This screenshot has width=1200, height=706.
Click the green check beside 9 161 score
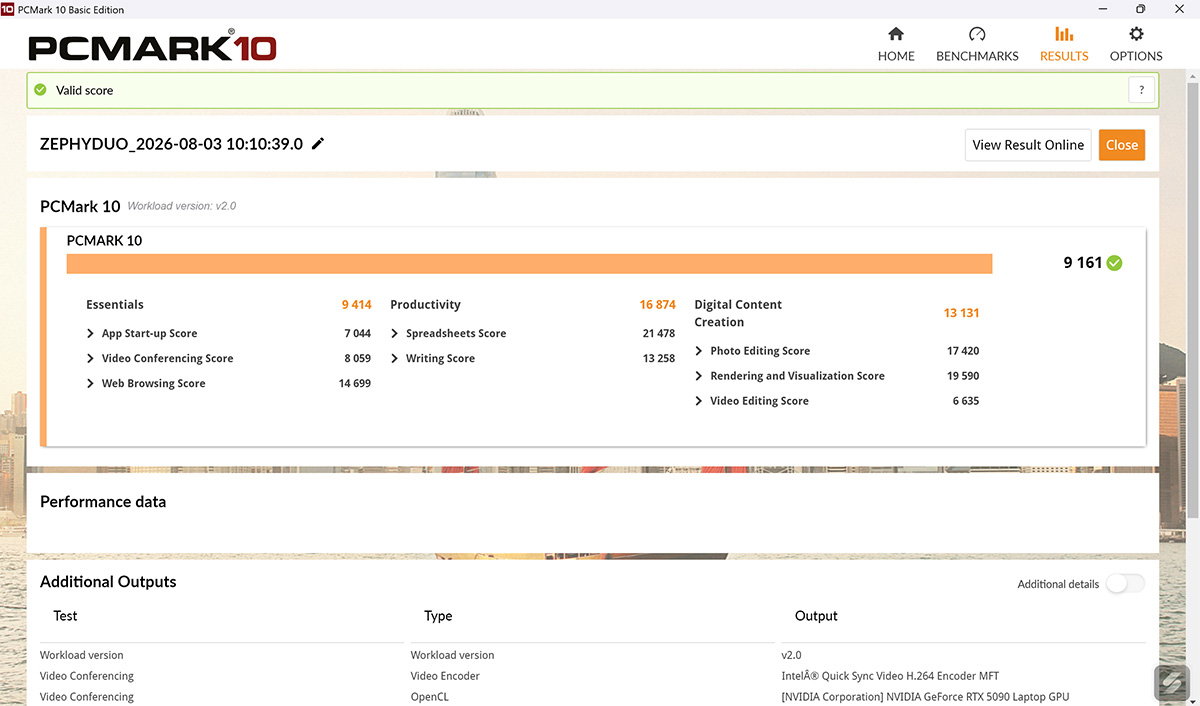(x=1114, y=263)
